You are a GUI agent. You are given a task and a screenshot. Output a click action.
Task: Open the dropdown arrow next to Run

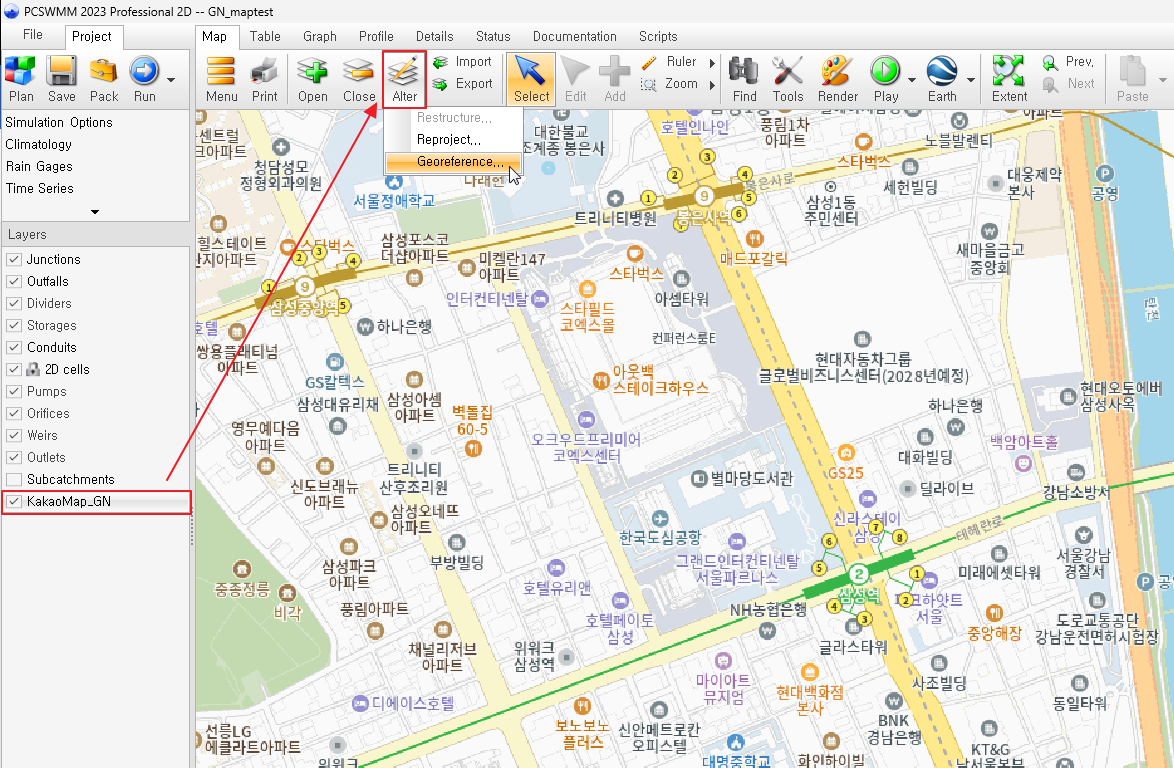point(171,79)
